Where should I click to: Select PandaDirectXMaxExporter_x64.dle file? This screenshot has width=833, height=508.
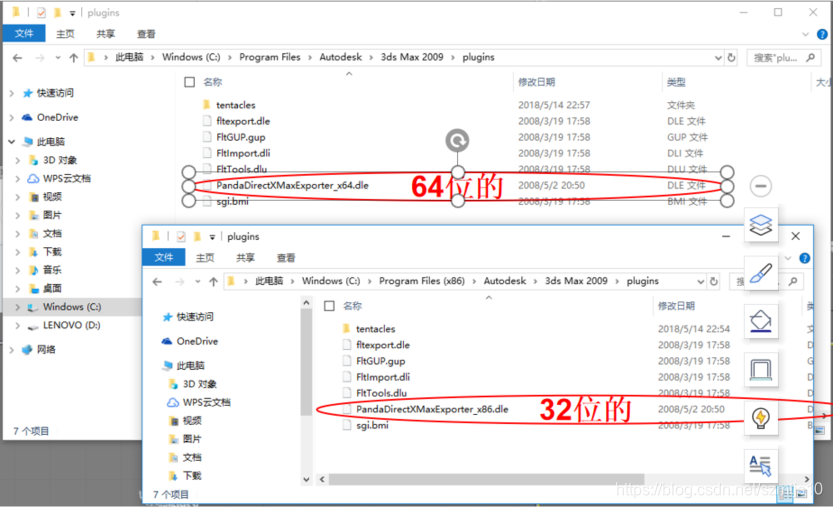(292, 185)
